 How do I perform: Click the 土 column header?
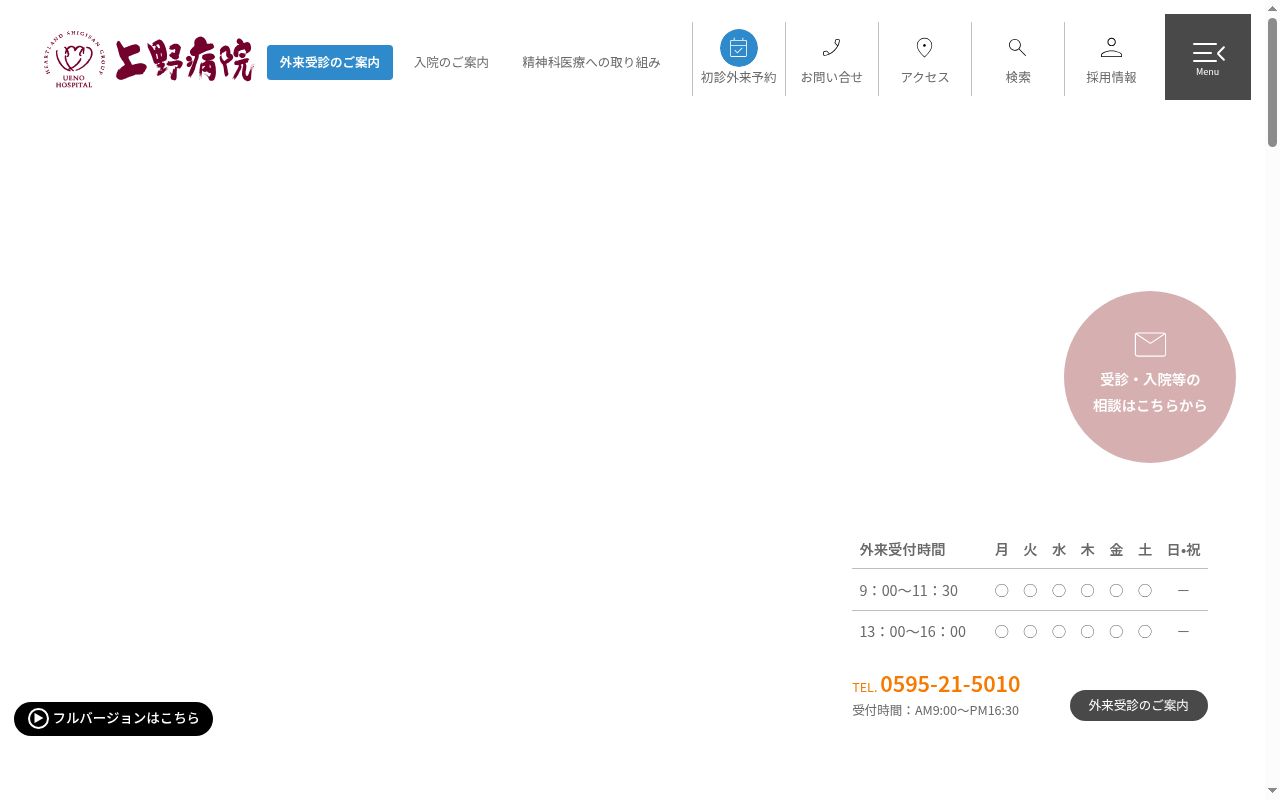[1145, 549]
